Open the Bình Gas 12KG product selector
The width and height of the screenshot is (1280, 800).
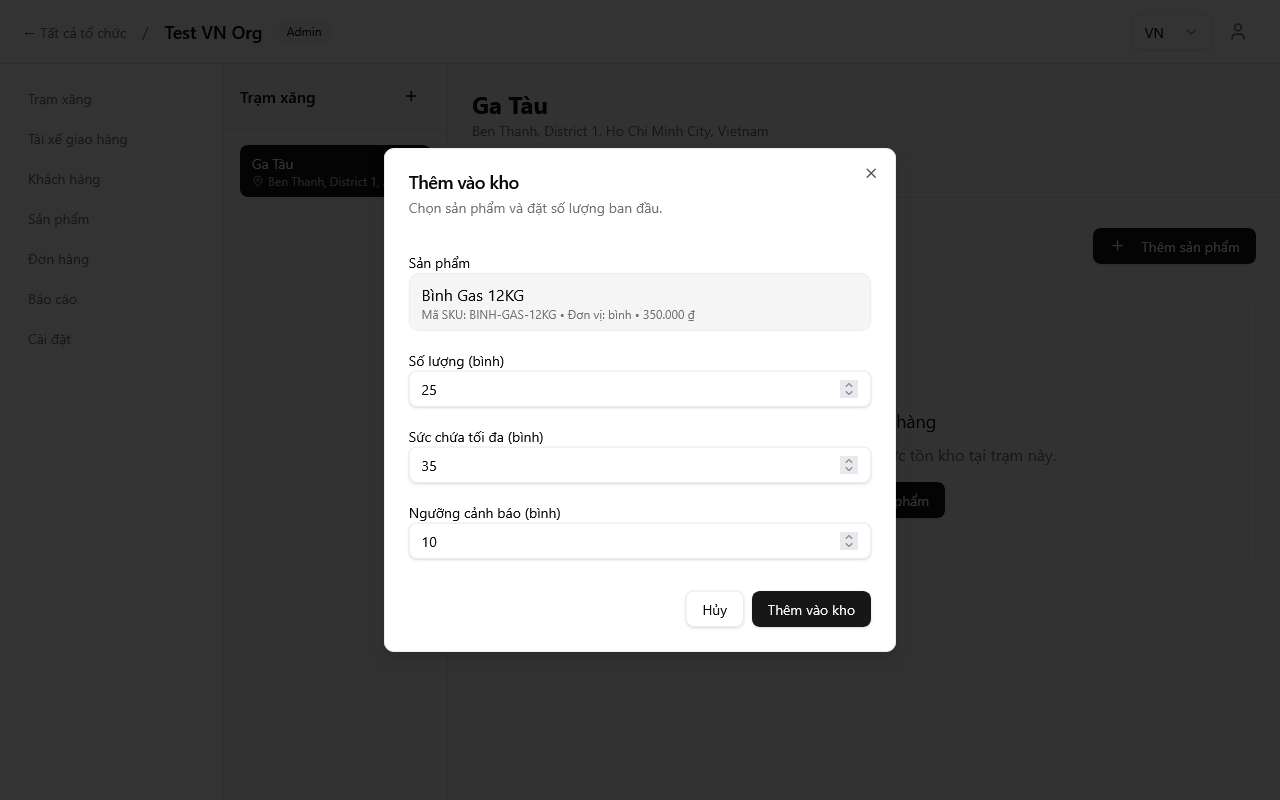tap(639, 302)
